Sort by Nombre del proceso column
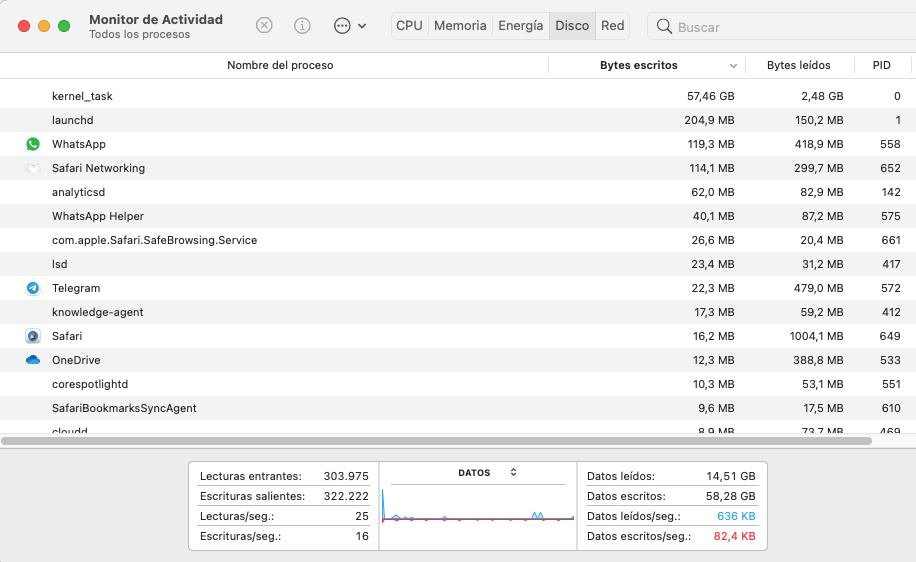 point(280,65)
